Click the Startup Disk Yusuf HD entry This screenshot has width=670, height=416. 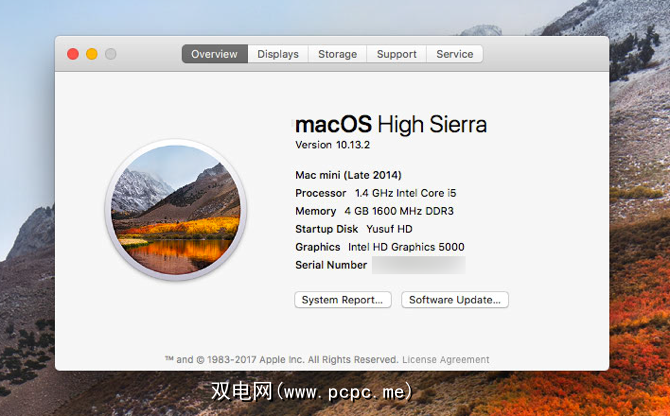pos(354,229)
